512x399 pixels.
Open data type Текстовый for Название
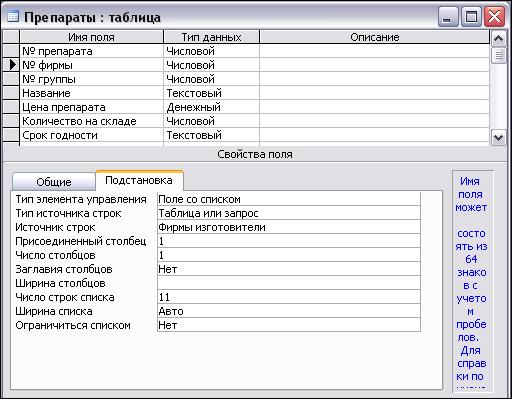[x=211, y=93]
